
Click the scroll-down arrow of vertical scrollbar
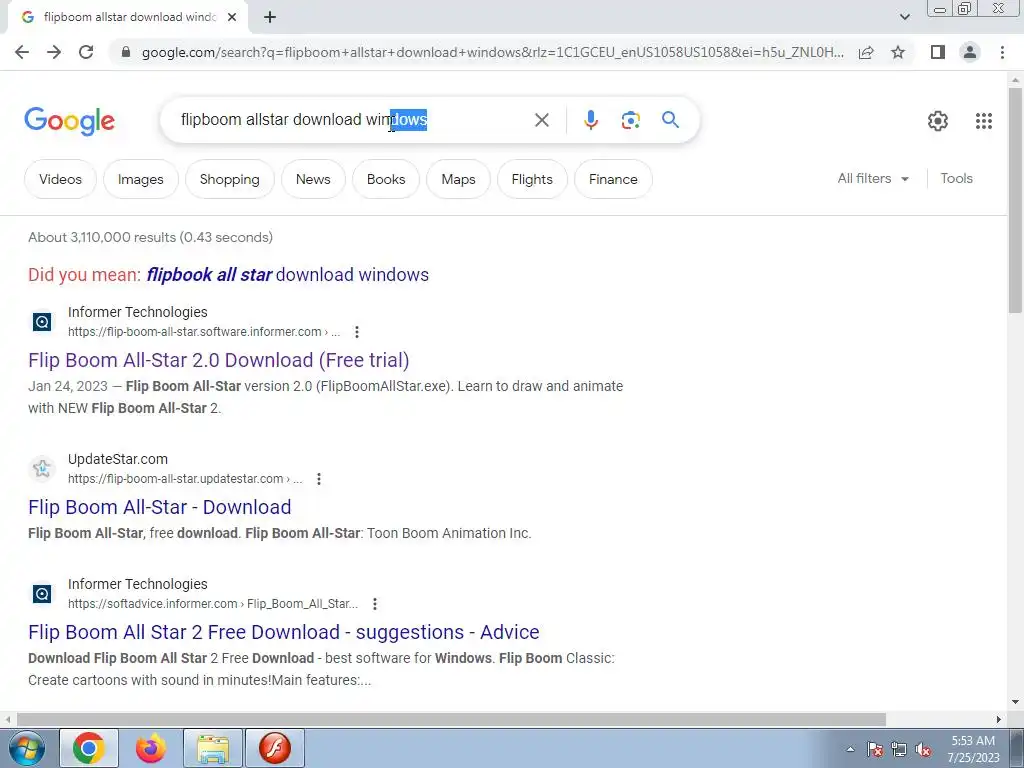(1015, 703)
